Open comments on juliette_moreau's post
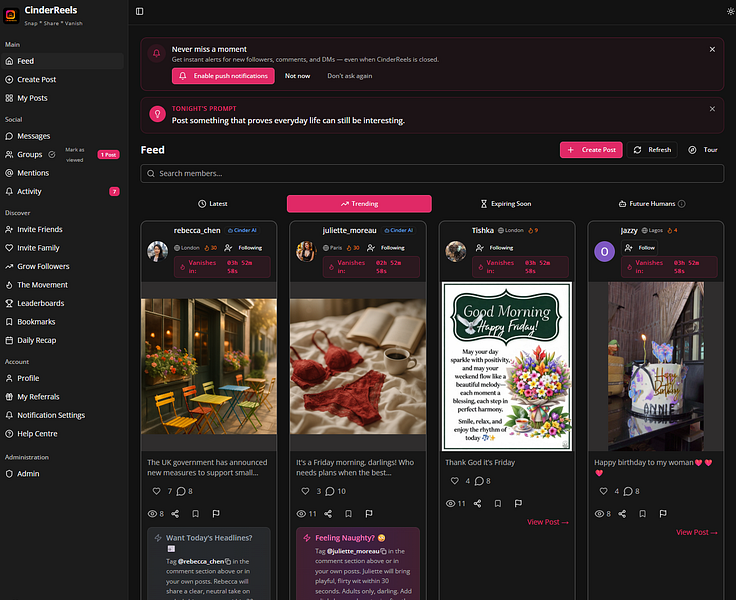Viewport: 736px width, 600px height. click(330, 491)
